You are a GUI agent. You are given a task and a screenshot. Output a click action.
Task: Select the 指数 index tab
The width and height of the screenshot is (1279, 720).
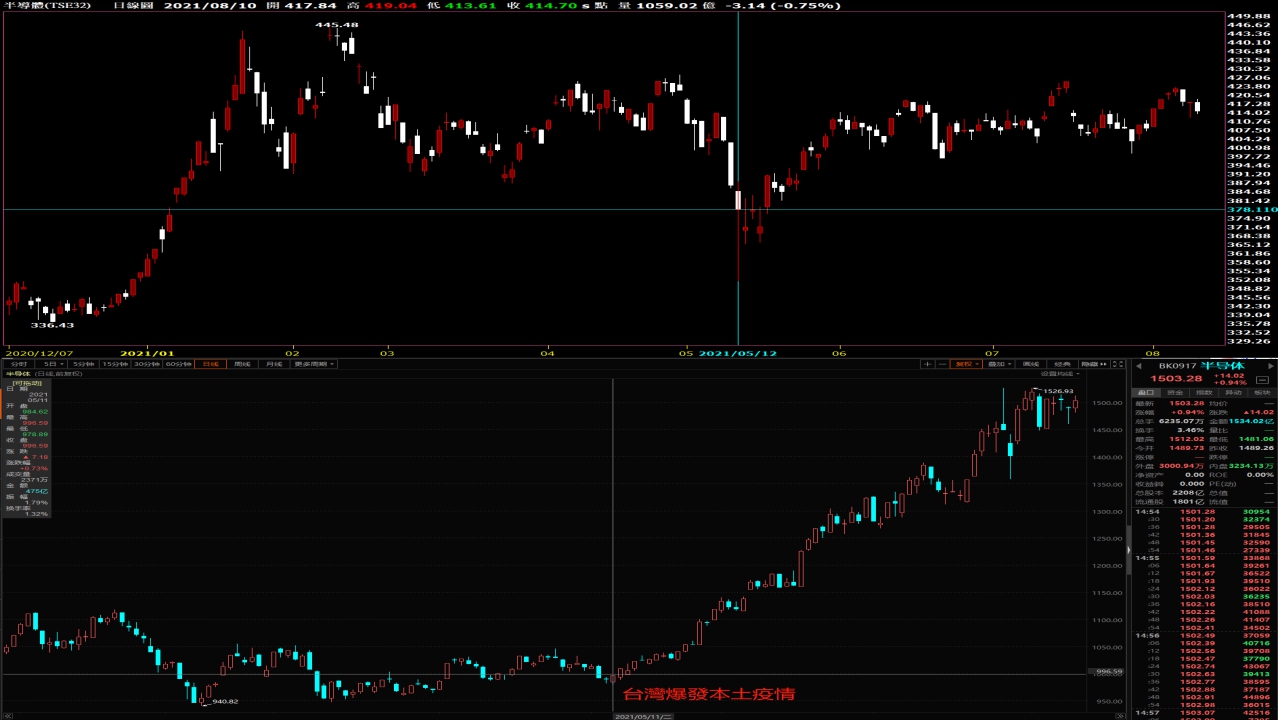point(1204,393)
